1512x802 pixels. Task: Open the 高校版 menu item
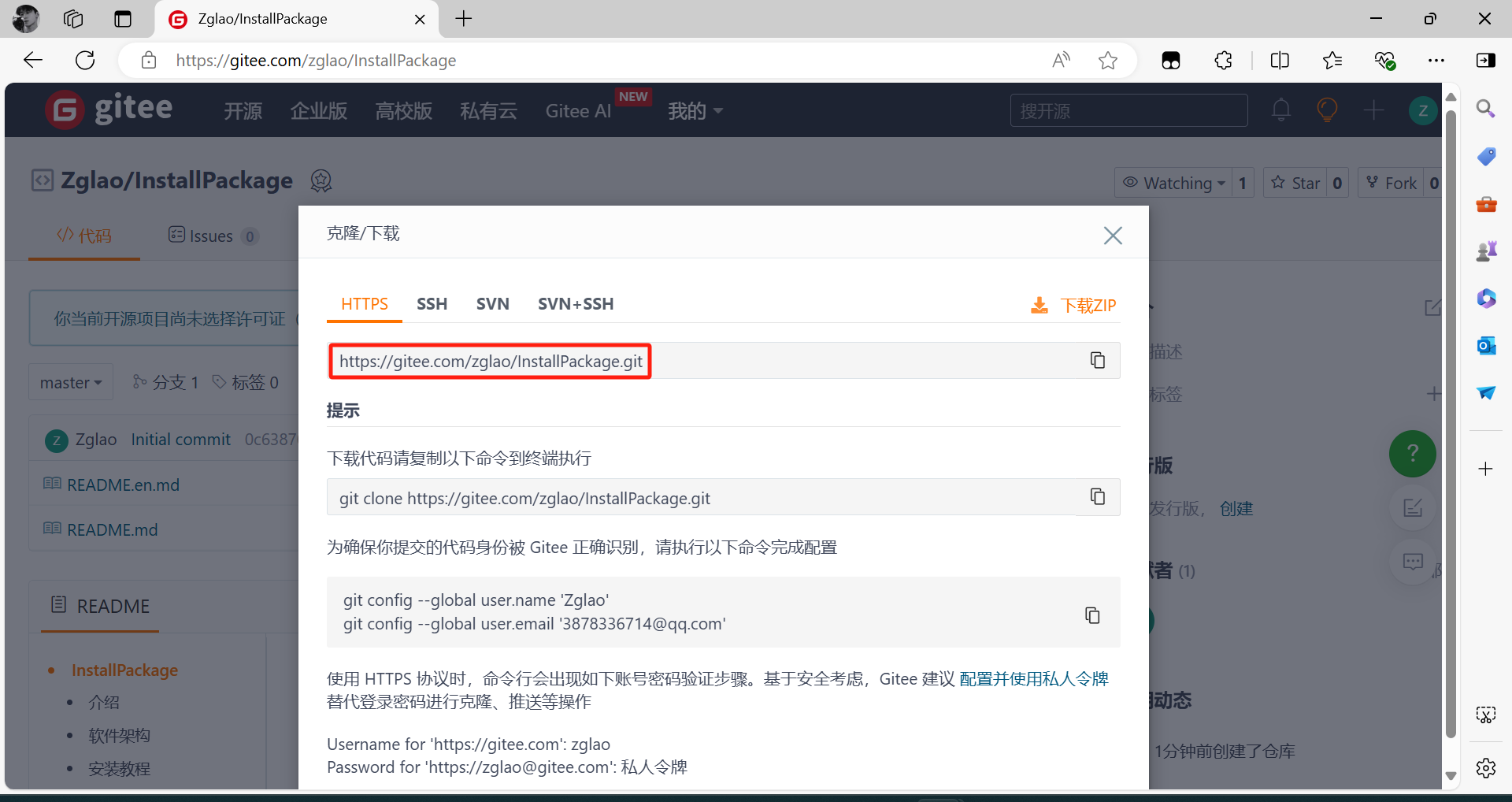point(403,111)
